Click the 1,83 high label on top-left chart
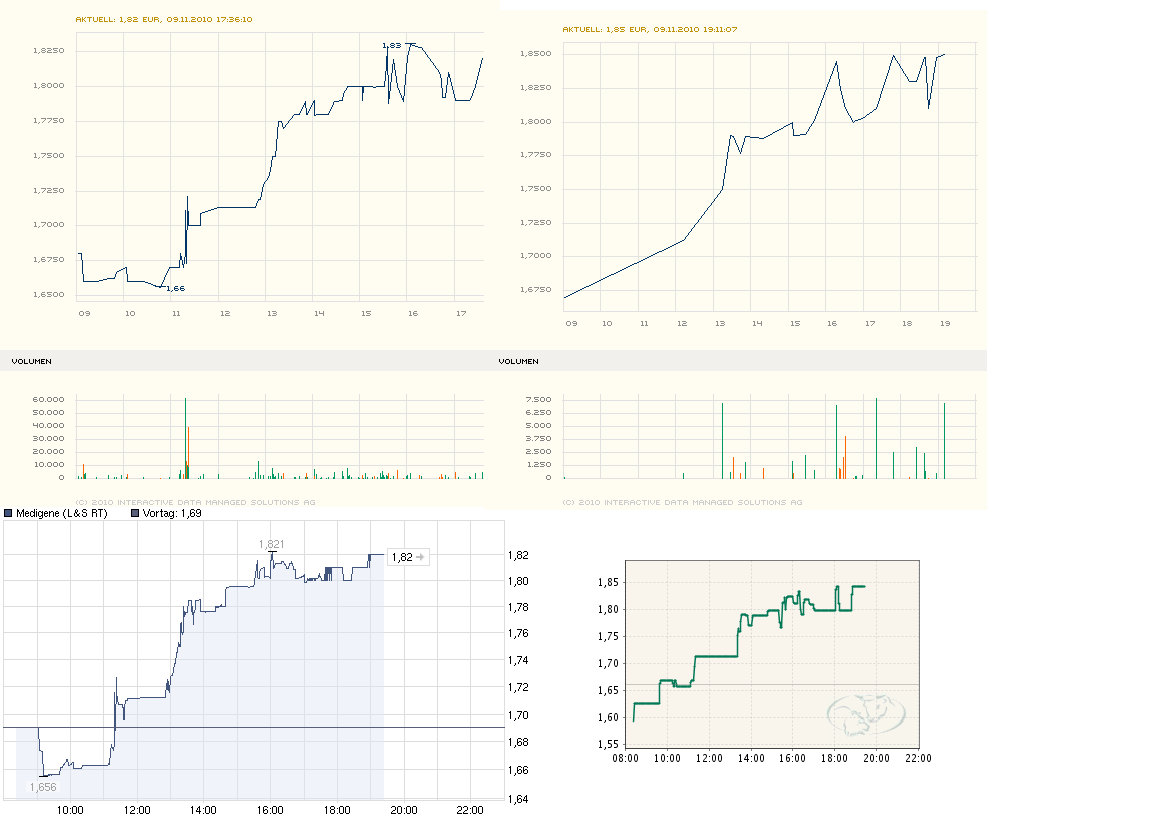The image size is (1168, 829). 392,45
